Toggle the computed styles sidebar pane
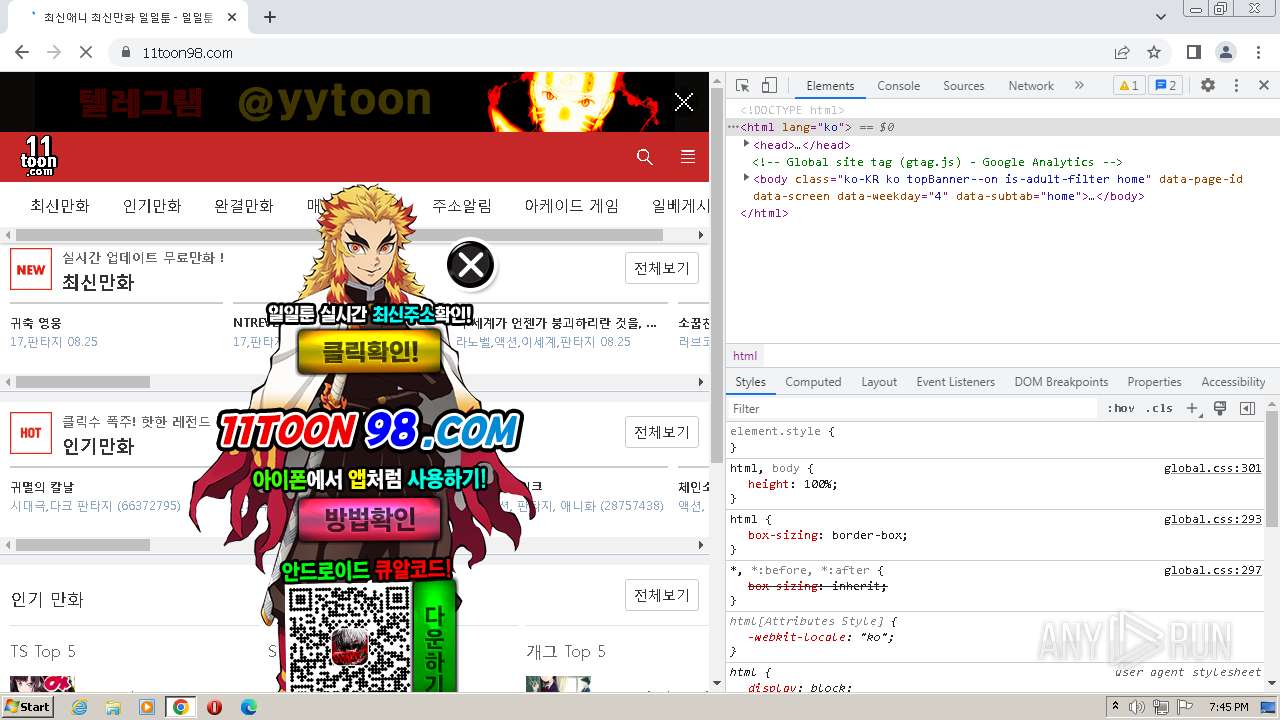The width and height of the screenshot is (1280, 720). coord(1247,408)
